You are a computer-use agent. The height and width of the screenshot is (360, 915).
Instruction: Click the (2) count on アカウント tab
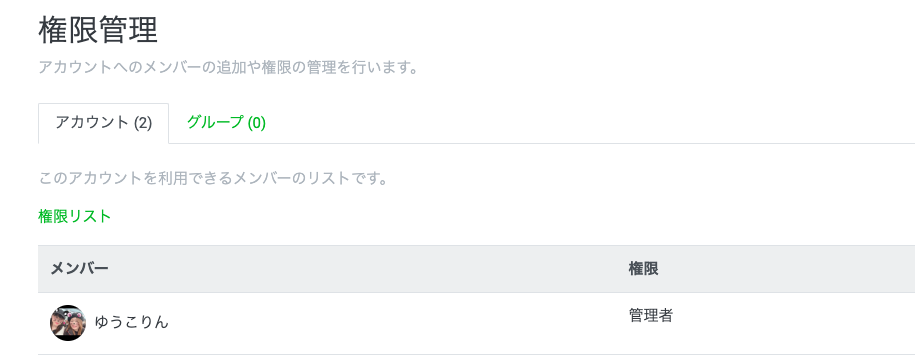143,123
